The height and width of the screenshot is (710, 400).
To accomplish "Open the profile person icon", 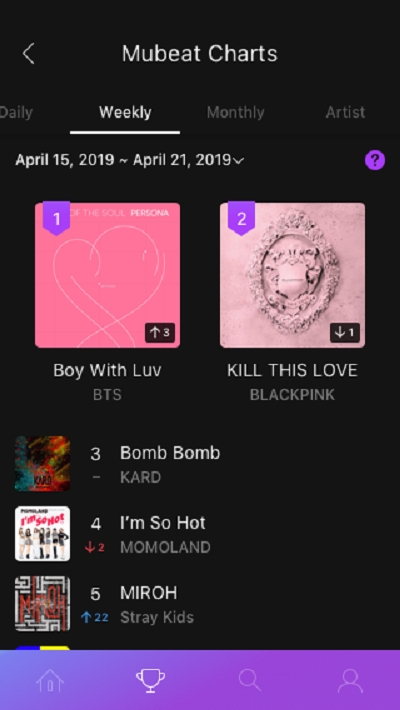I will tap(350, 680).
